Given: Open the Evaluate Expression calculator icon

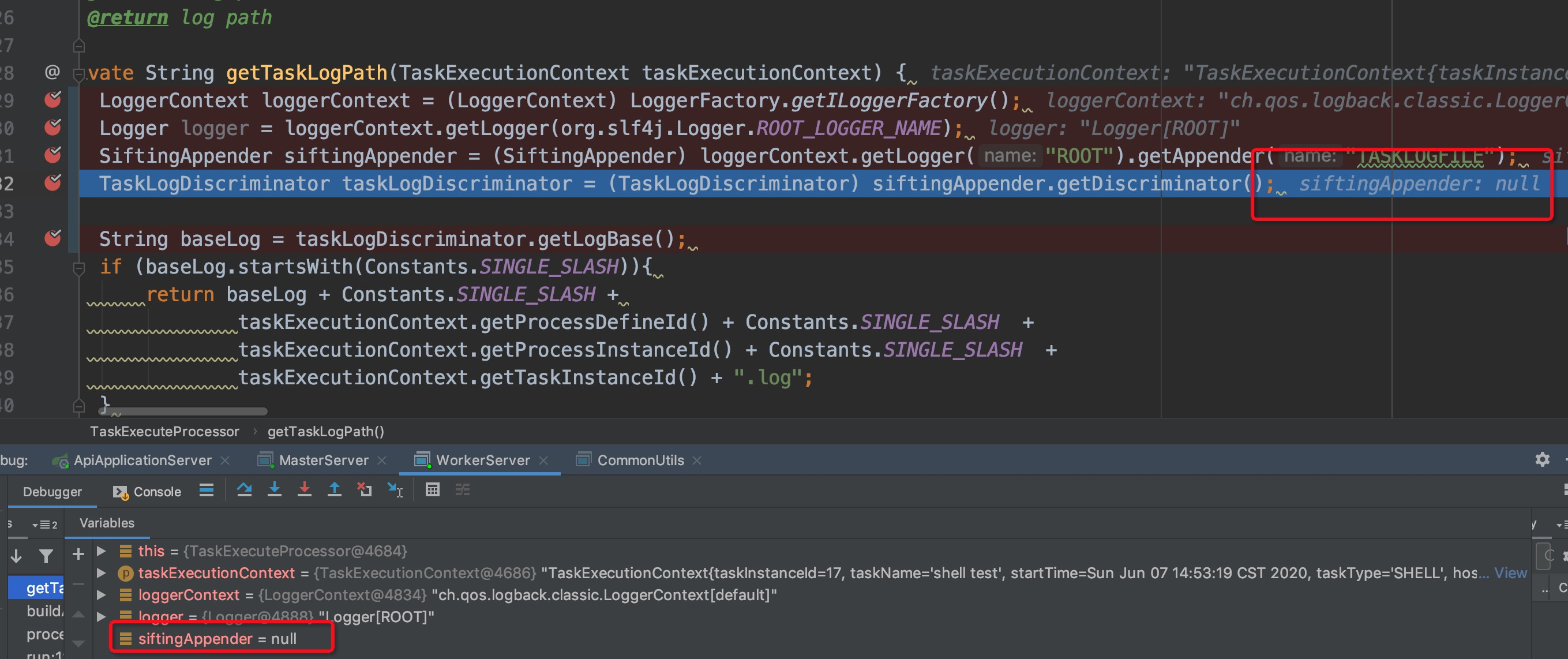Looking at the screenshot, I should pyautogui.click(x=432, y=490).
